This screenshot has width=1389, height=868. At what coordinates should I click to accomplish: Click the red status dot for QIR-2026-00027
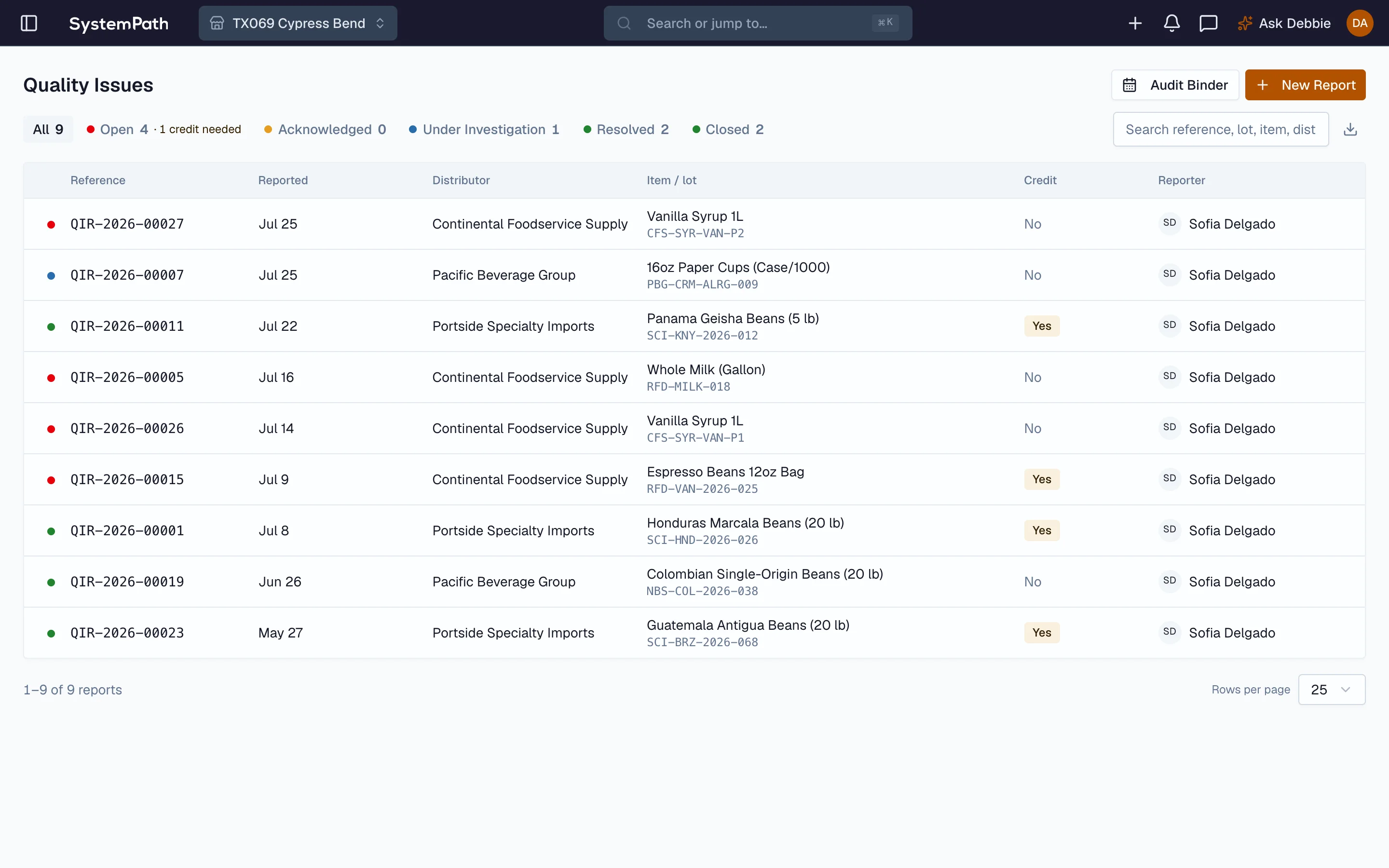point(51,224)
